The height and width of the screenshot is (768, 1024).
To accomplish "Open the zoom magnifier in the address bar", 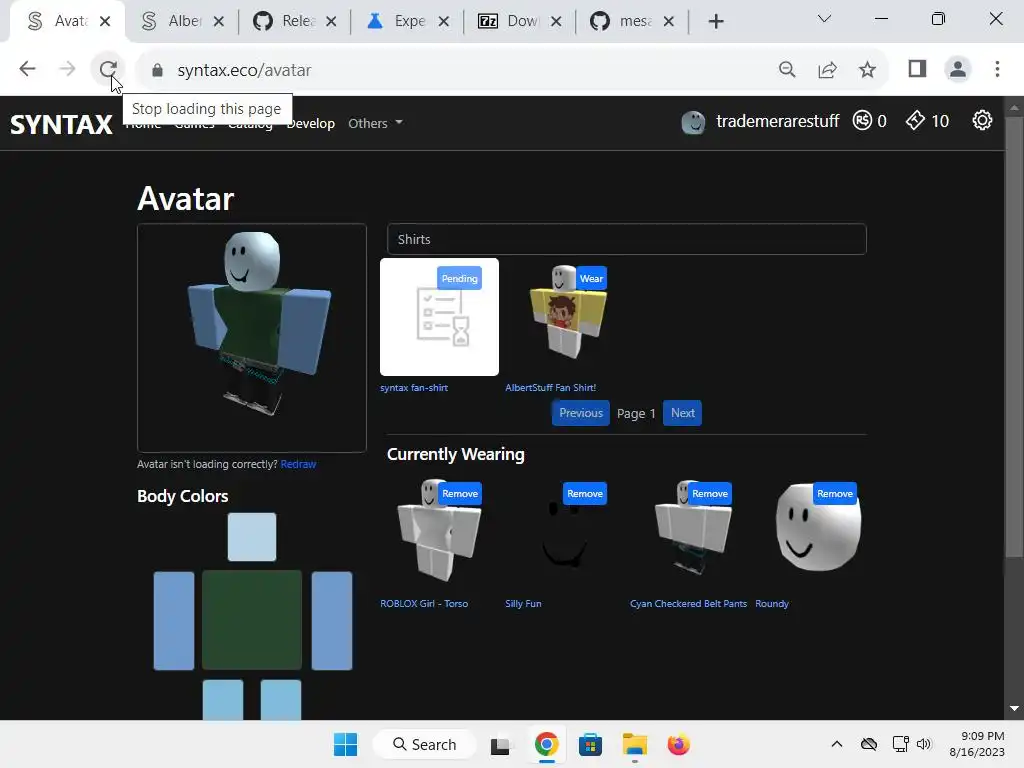I will tap(787, 69).
